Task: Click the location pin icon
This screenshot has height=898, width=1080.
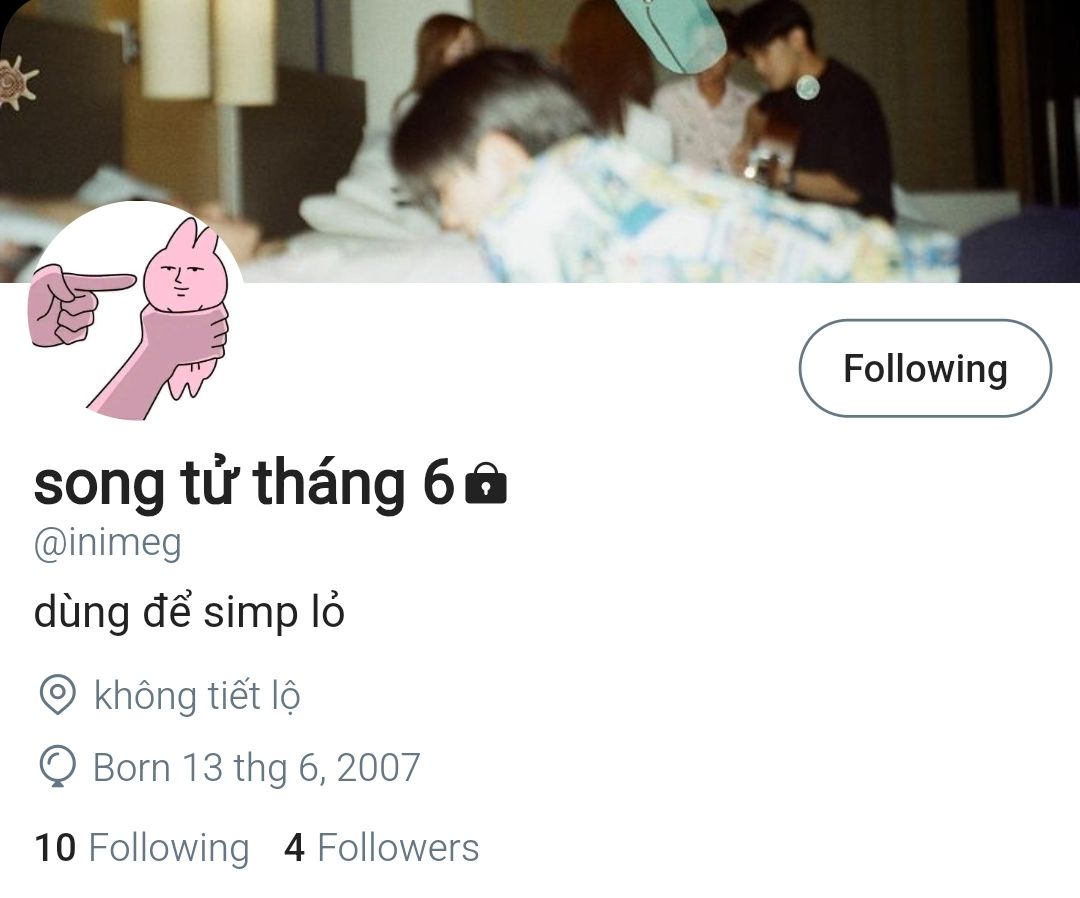Action: [57, 694]
